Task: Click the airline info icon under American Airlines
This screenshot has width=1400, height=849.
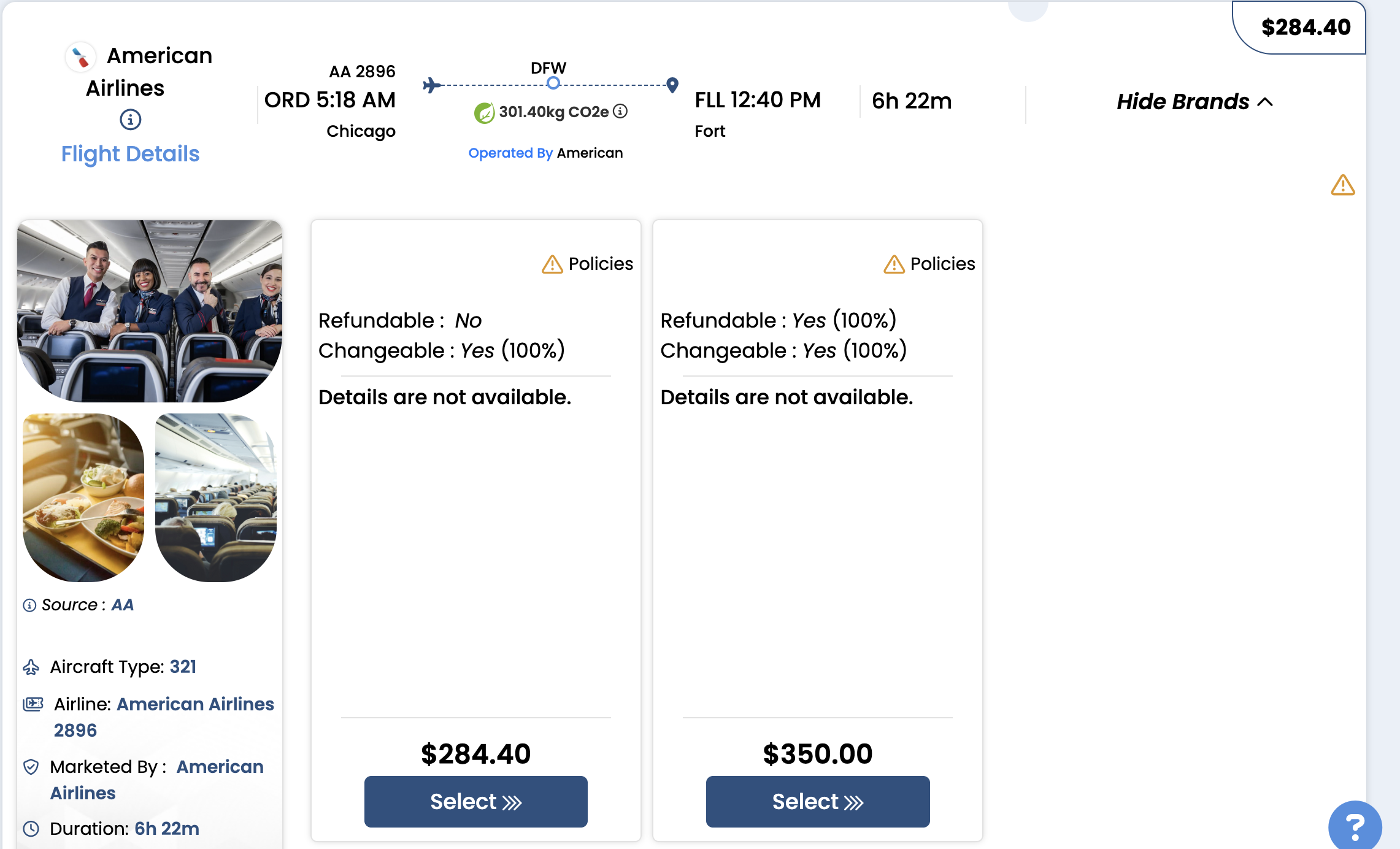Action: click(x=130, y=119)
